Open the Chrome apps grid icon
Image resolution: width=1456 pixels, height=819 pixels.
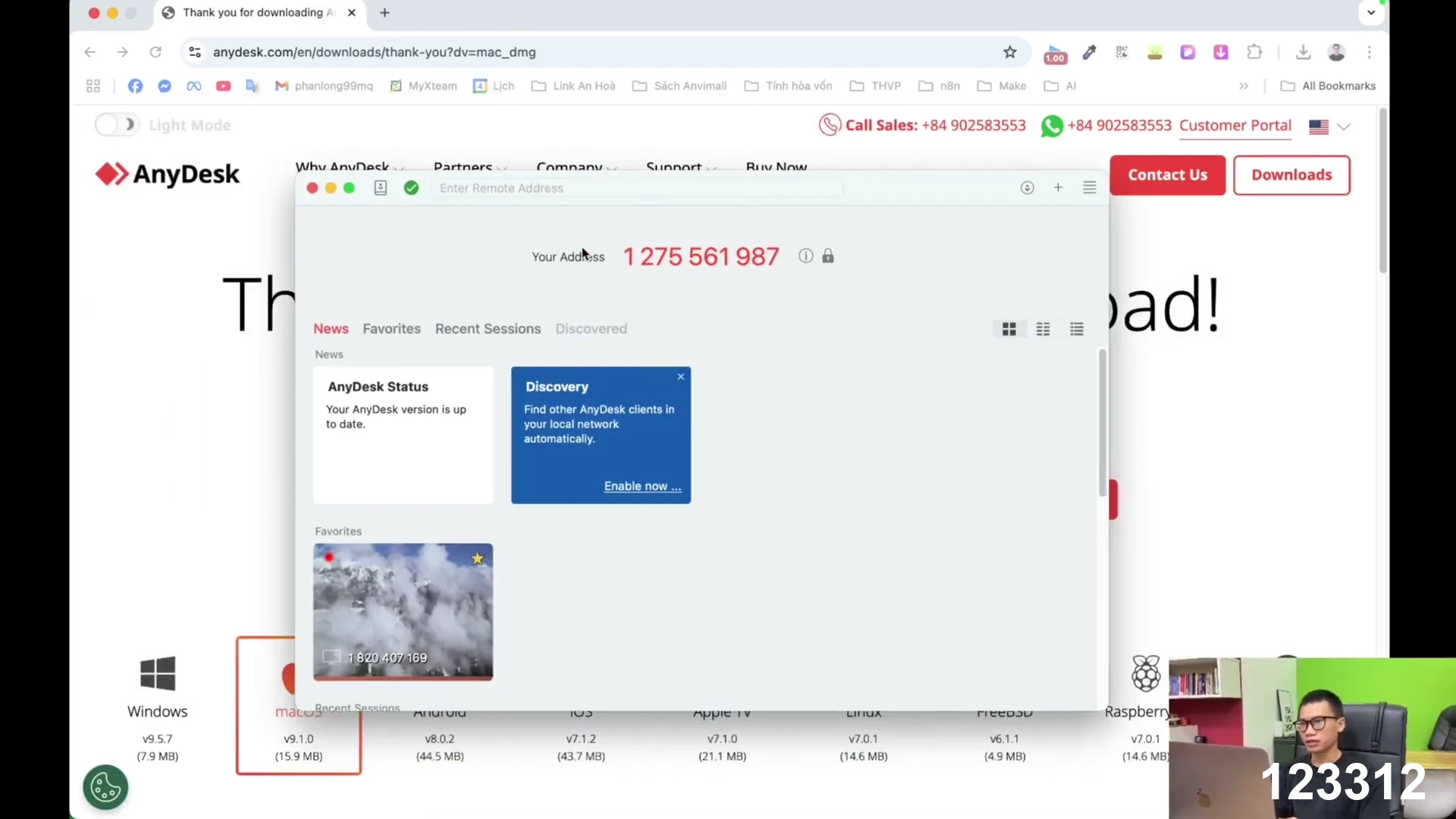[x=93, y=86]
